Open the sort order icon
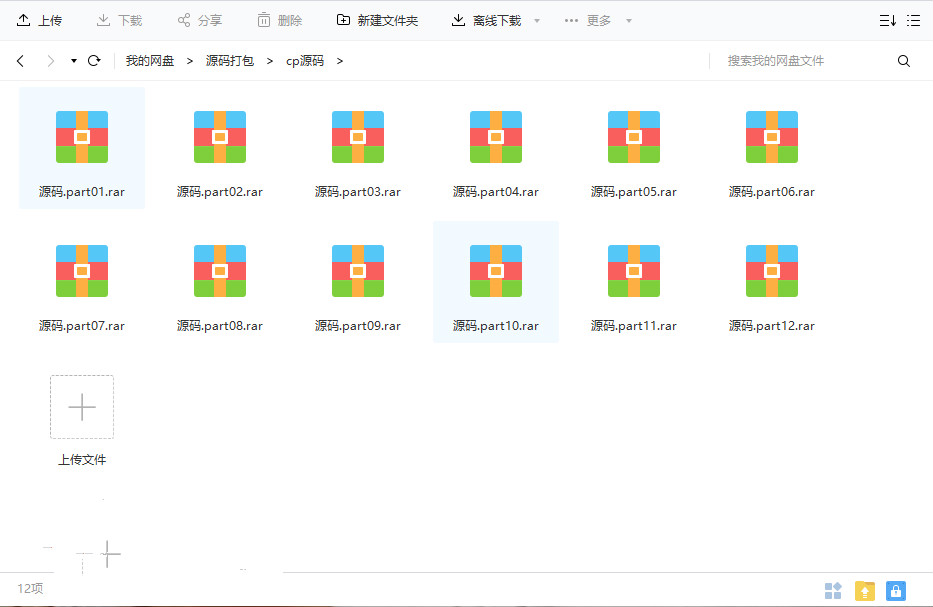This screenshot has height=607, width=933. coord(888,21)
